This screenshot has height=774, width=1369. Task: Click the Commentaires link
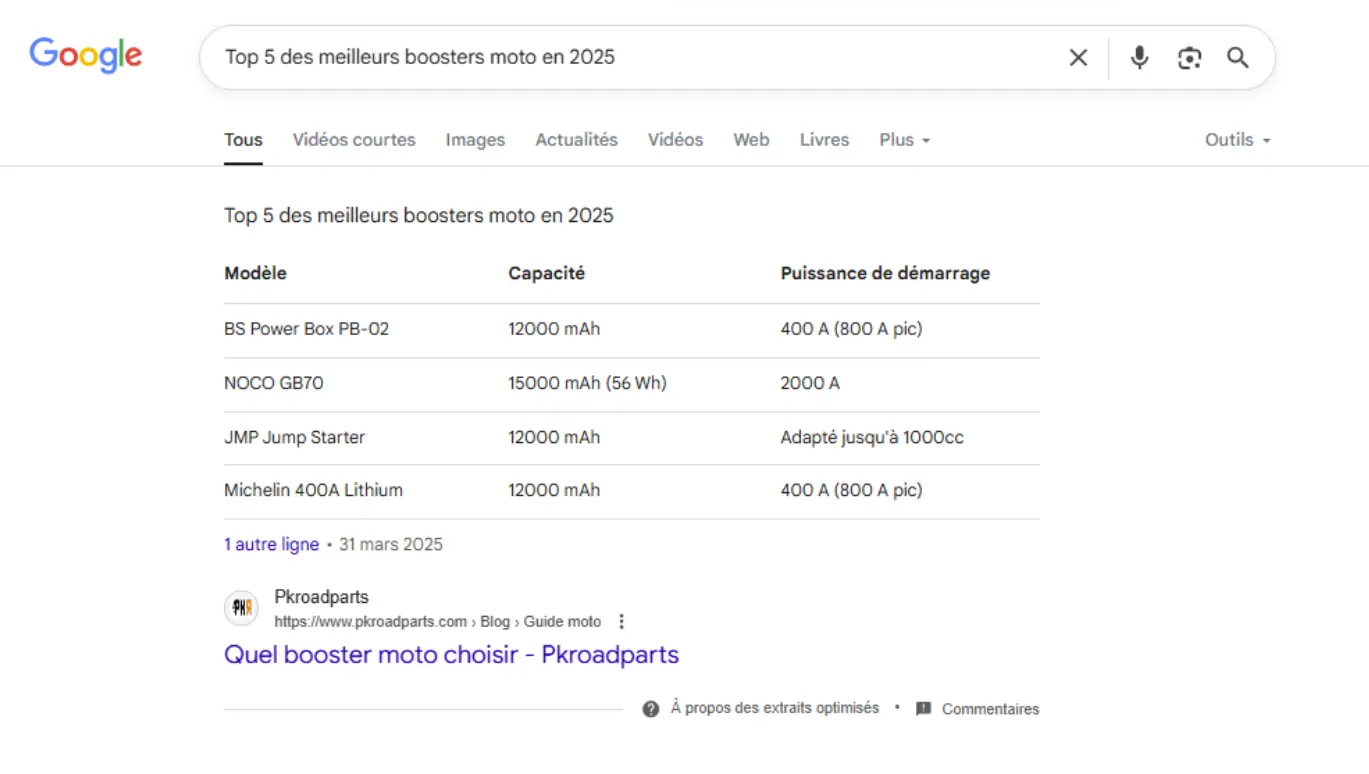tap(990, 709)
